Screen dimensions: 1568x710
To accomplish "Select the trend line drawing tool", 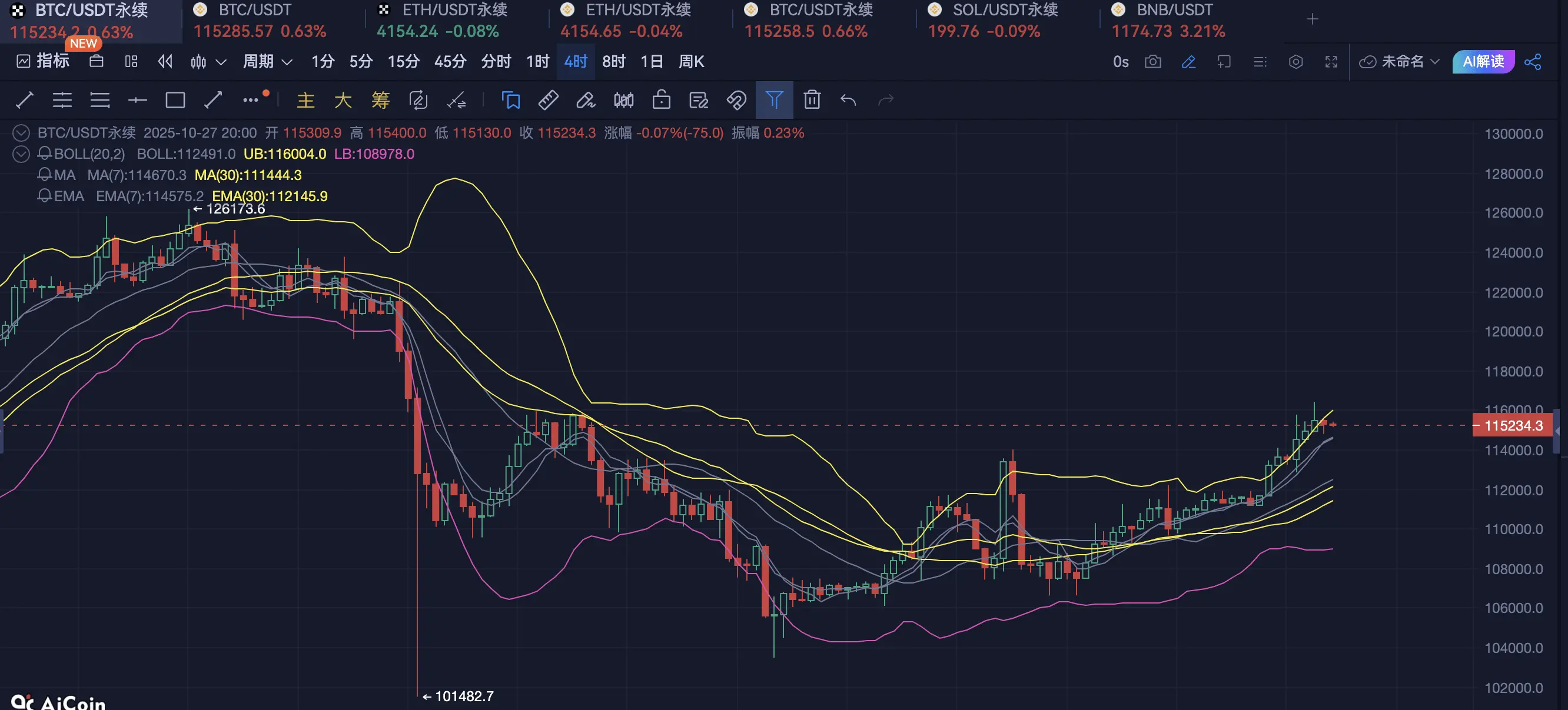I will [24, 100].
